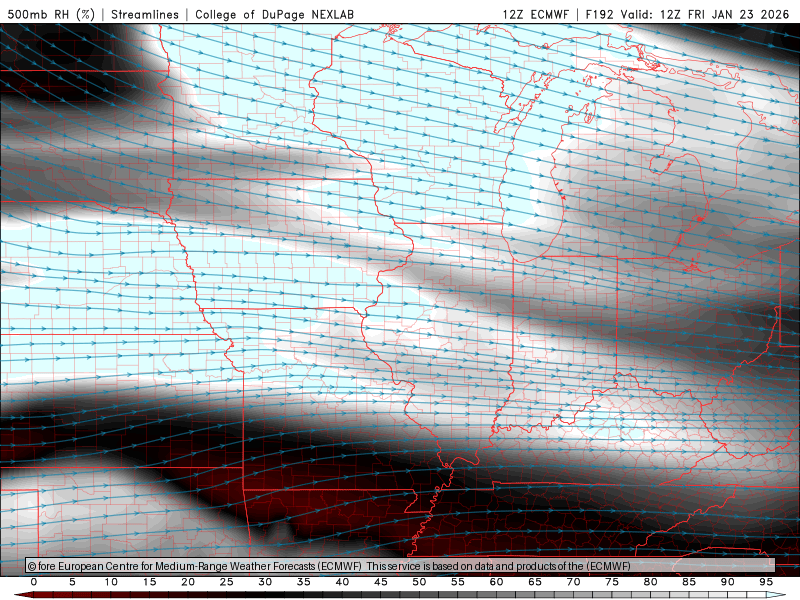
Task: Click the "5" color scale label
Action: (x=72, y=582)
